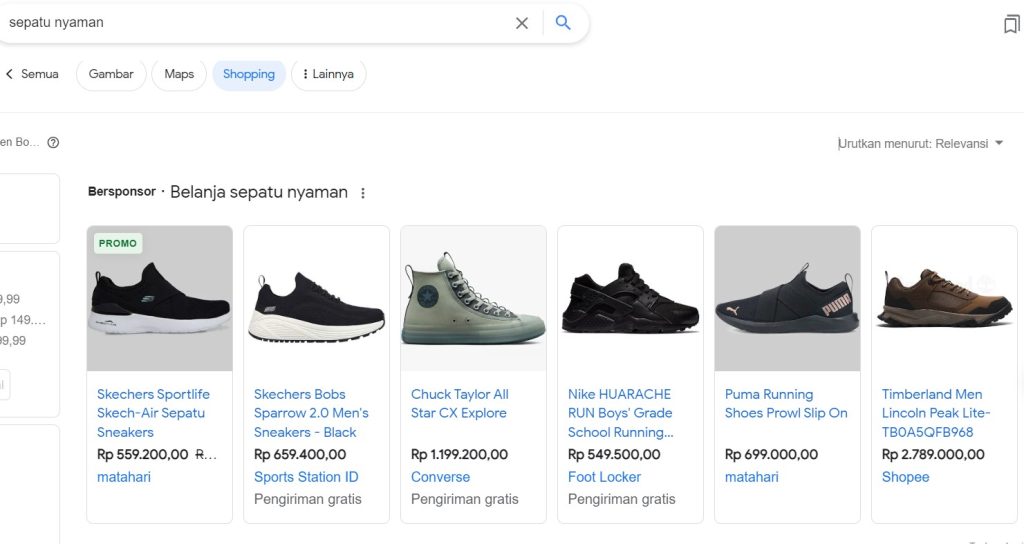The height and width of the screenshot is (544, 1024).
Task: Visit the Sports Station ID store link
Action: [306, 477]
